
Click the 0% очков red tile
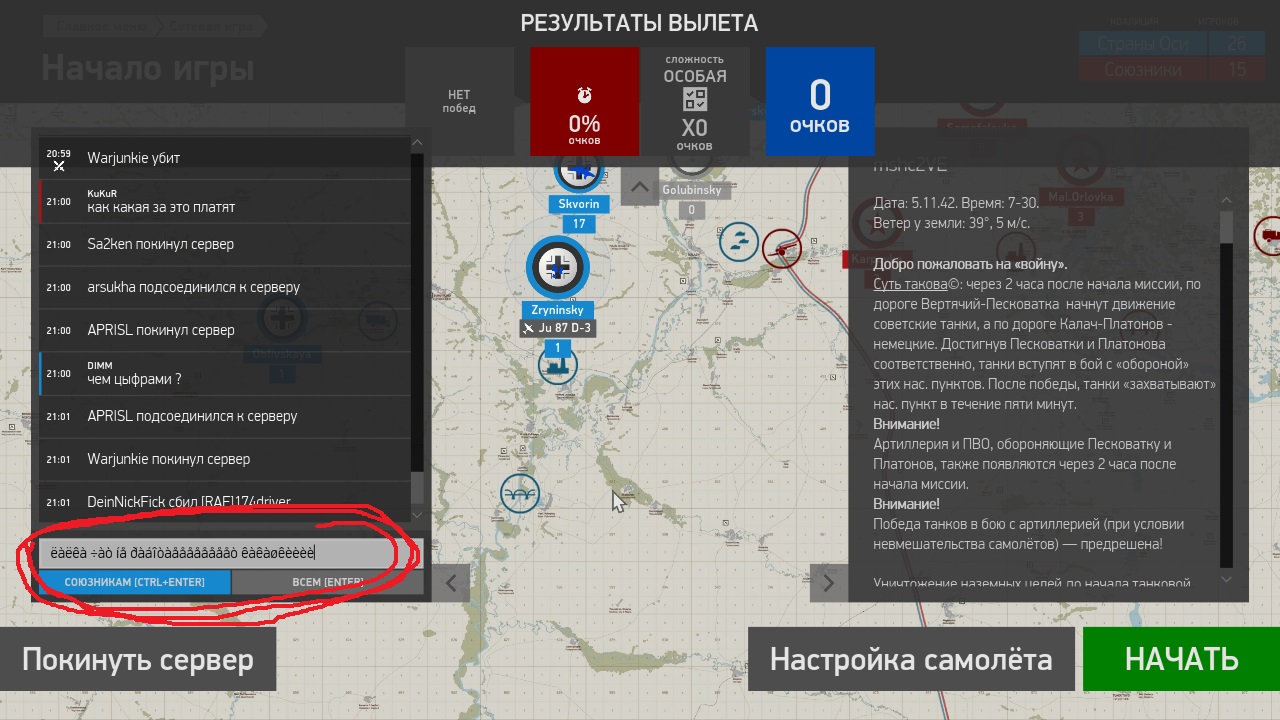(584, 102)
